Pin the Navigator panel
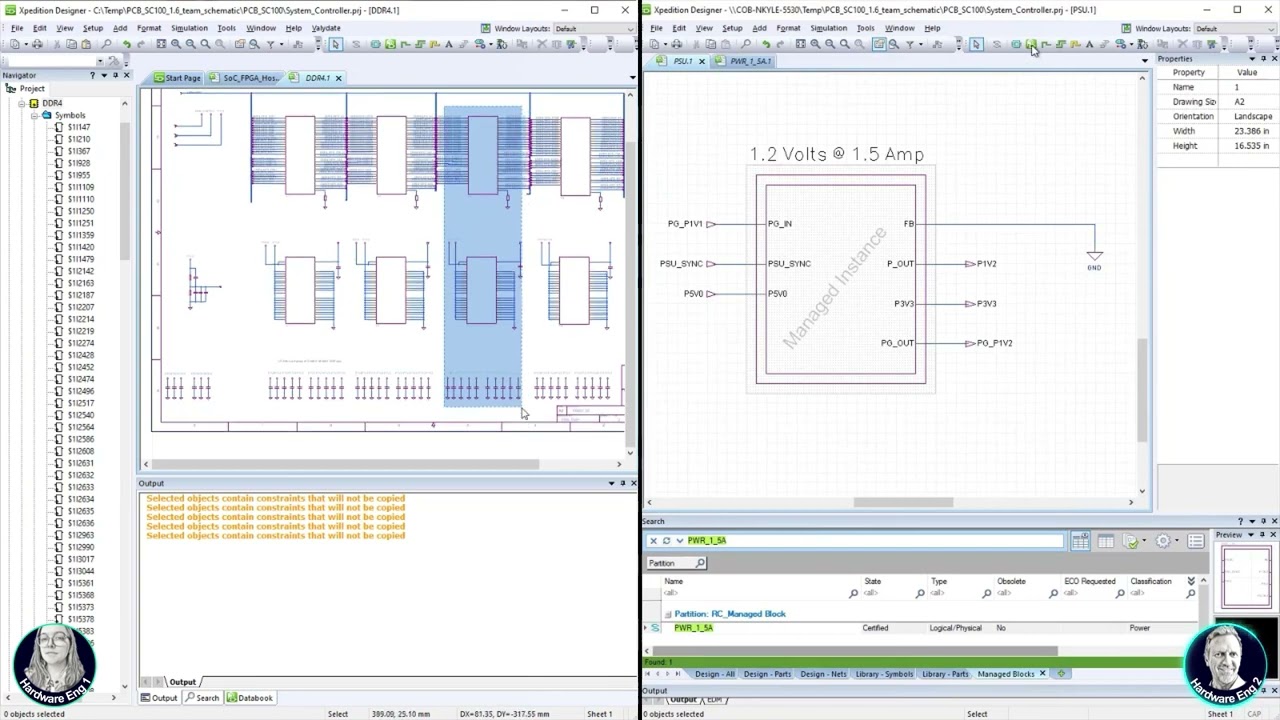Image resolution: width=1280 pixels, height=720 pixels. point(115,75)
